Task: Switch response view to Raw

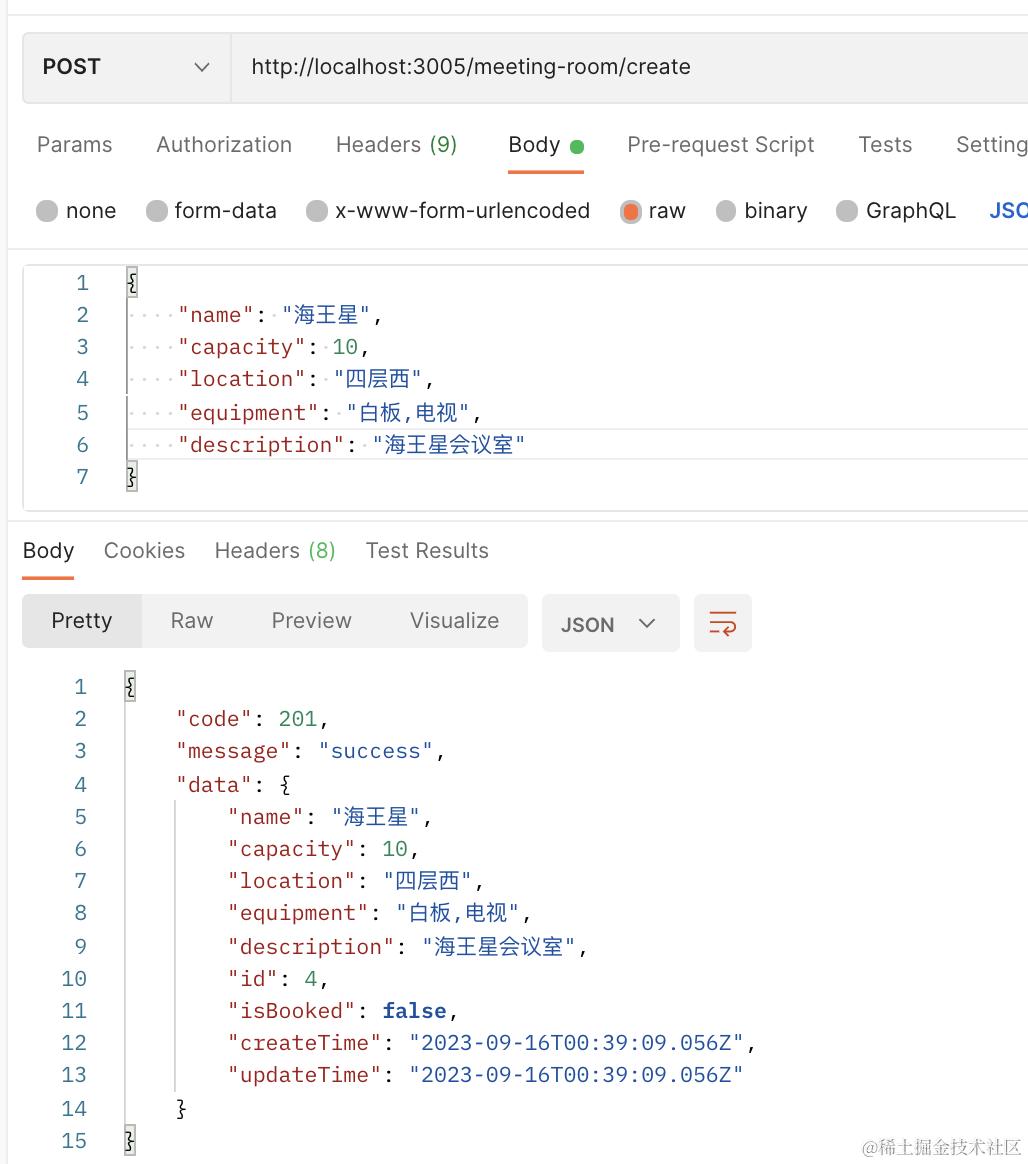Action: [x=191, y=621]
